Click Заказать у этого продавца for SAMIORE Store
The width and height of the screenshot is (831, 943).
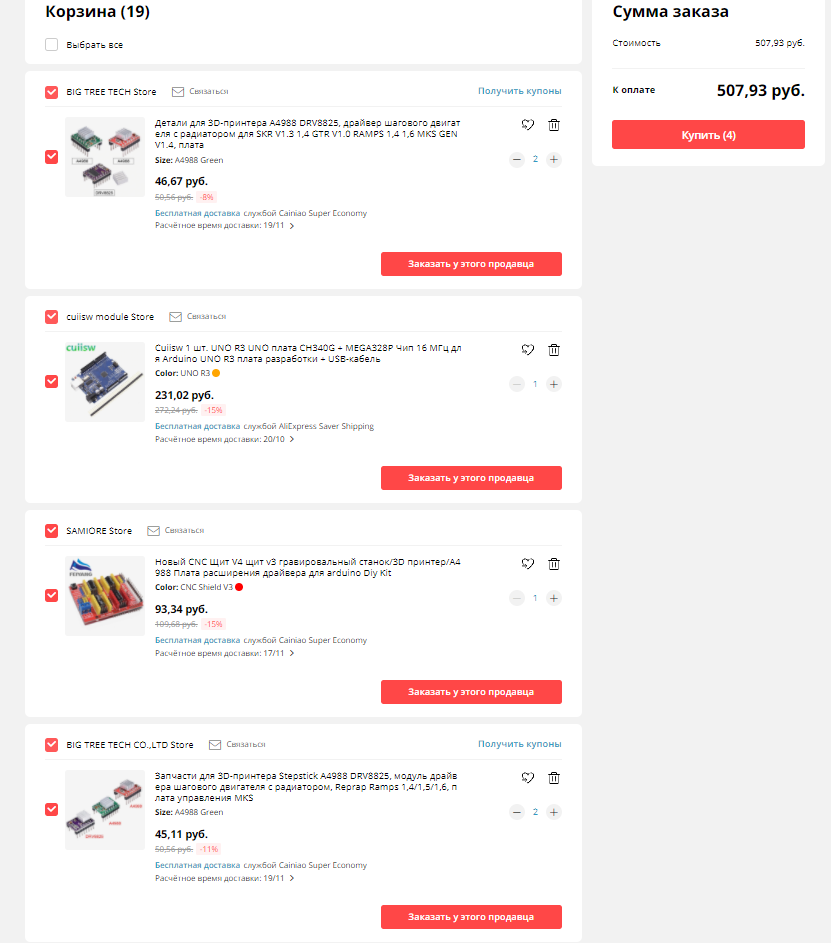(471, 692)
